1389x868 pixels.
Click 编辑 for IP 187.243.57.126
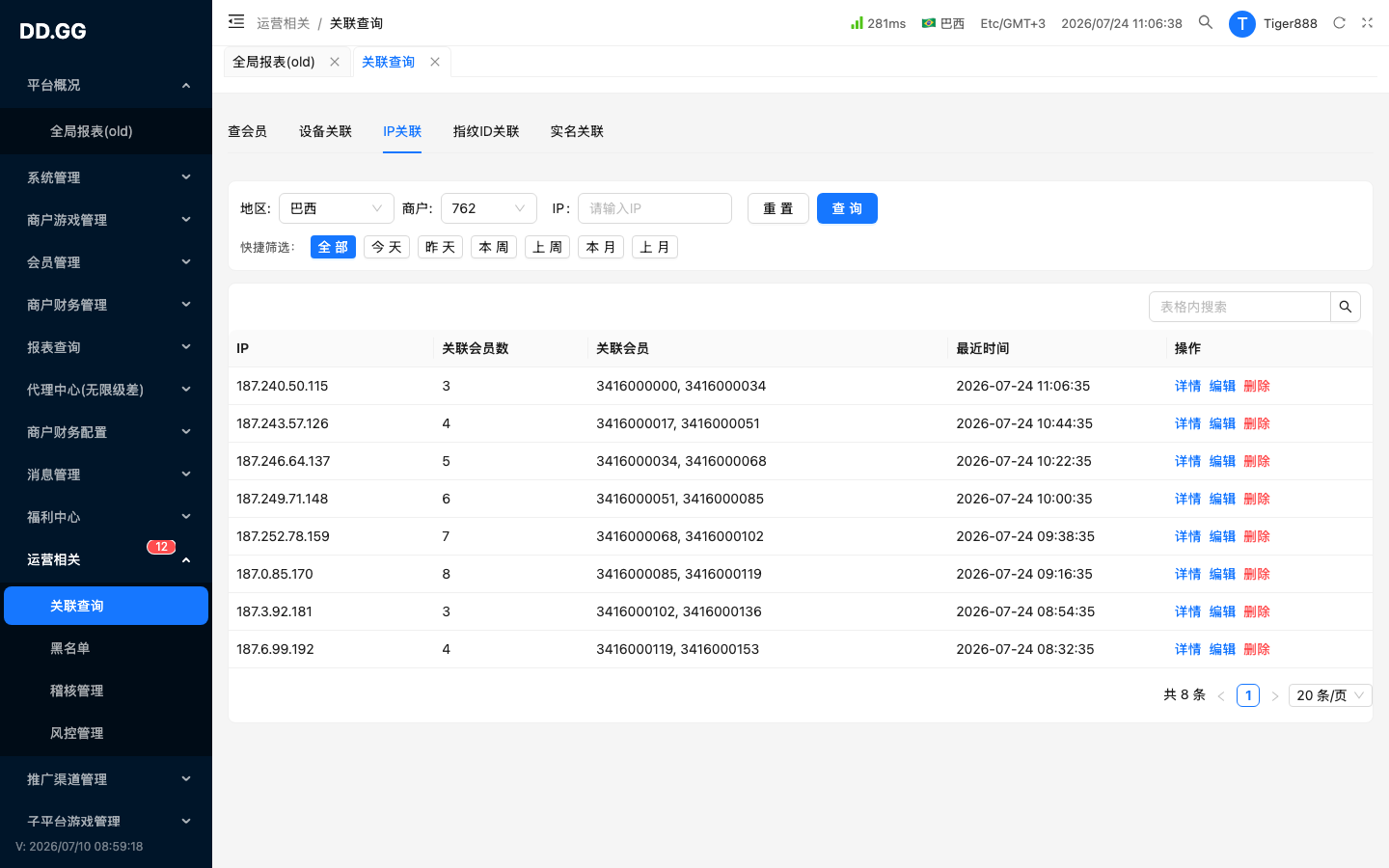[x=1222, y=423]
